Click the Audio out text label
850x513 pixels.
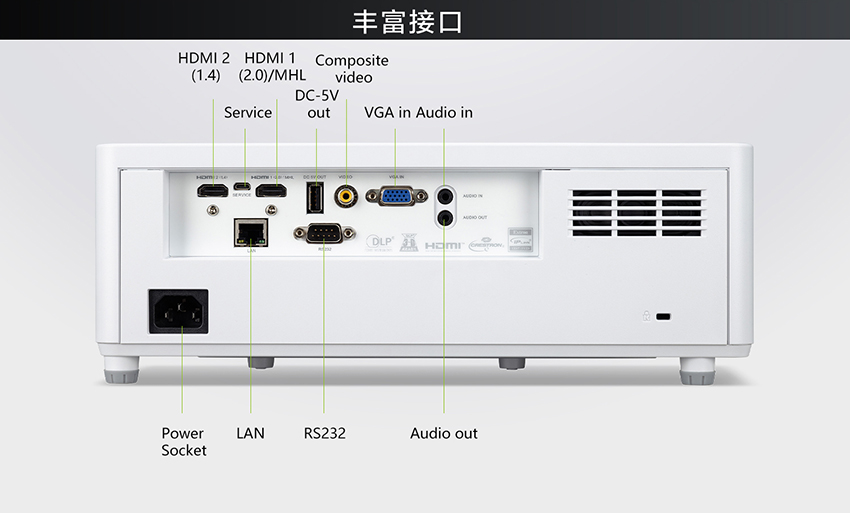443,433
